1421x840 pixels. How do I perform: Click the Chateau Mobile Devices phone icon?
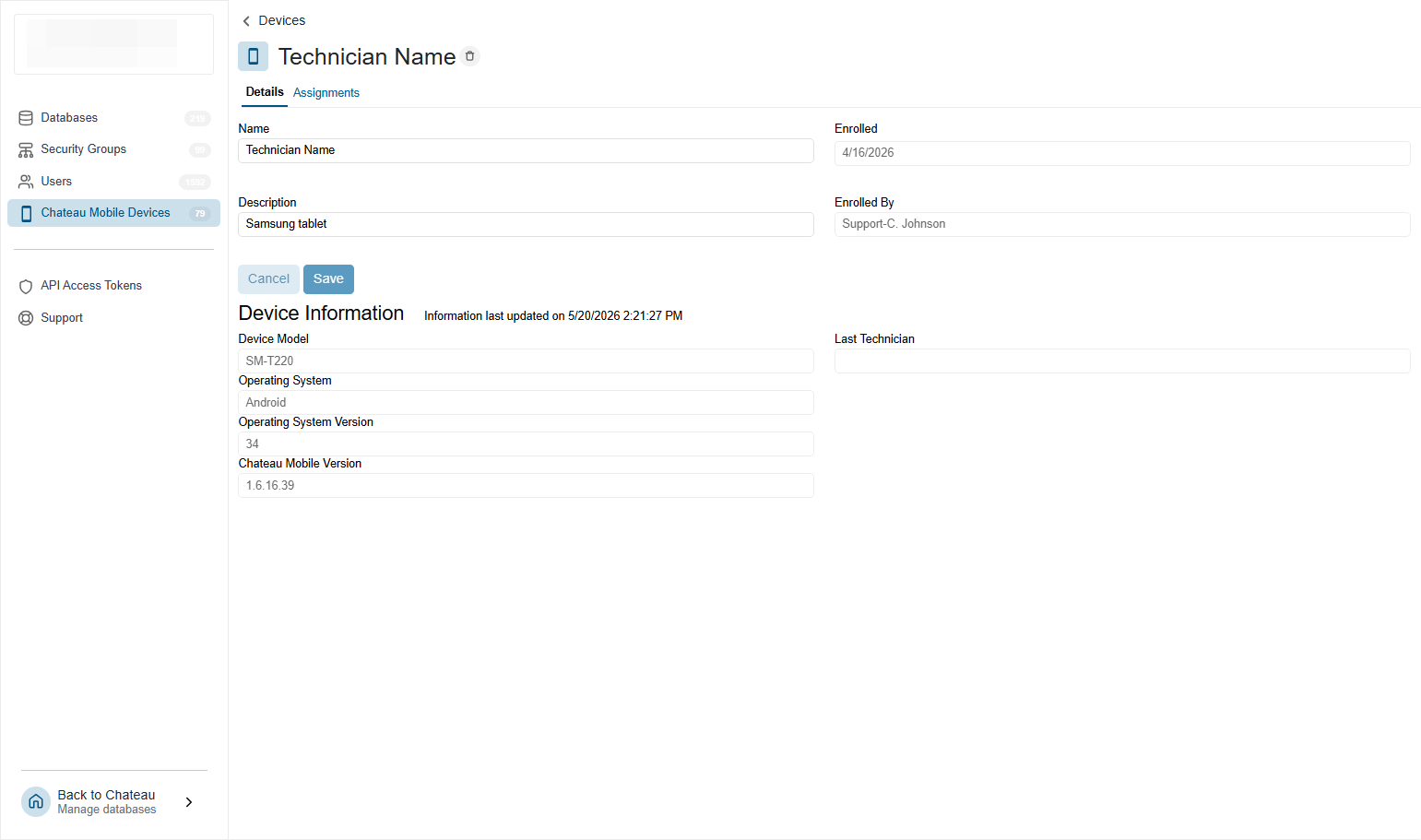coord(26,213)
